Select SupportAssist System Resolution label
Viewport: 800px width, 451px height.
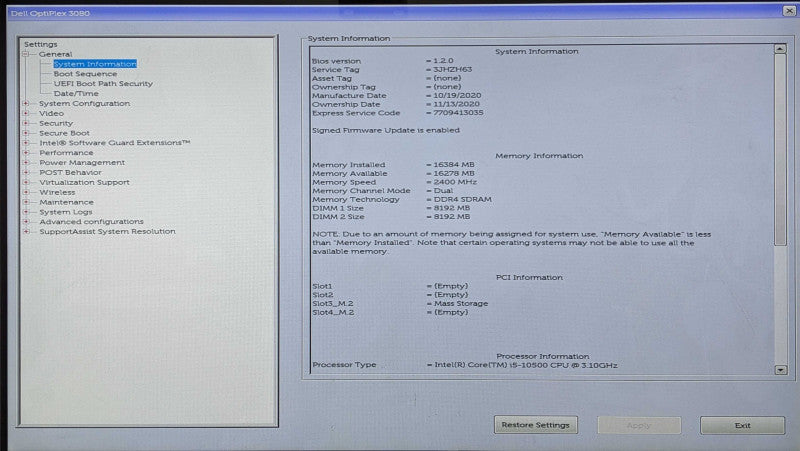[x=107, y=232]
